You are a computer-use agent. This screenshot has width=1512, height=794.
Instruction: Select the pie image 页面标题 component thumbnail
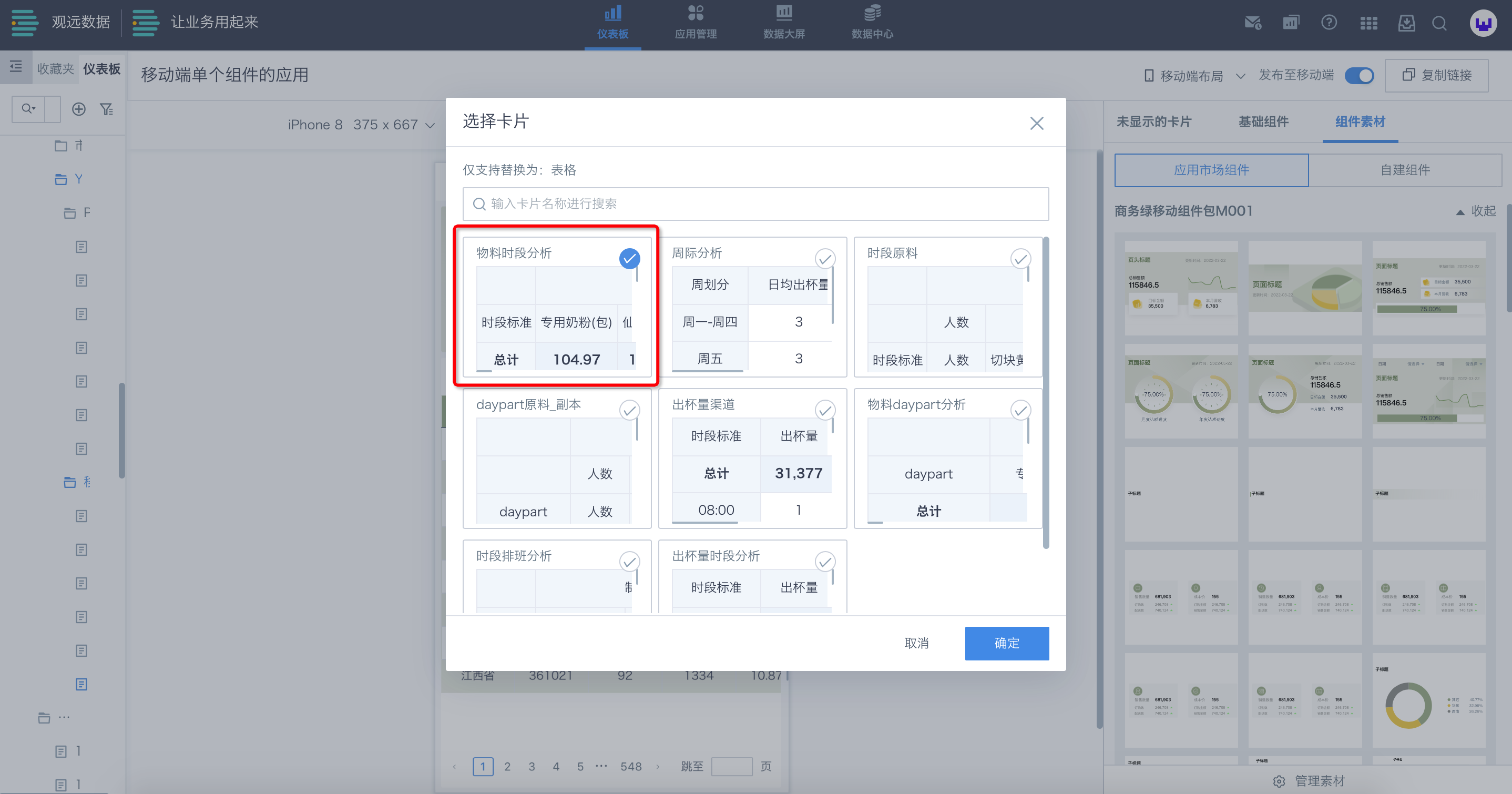[x=1305, y=288]
